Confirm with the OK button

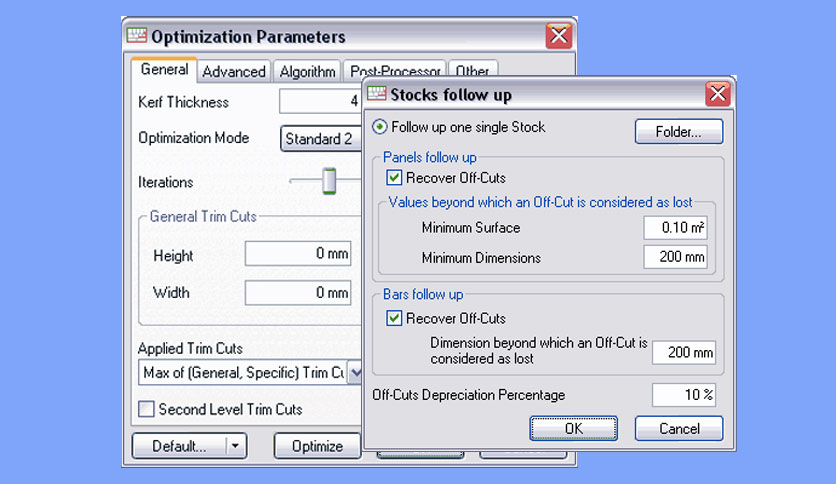pyautogui.click(x=574, y=429)
